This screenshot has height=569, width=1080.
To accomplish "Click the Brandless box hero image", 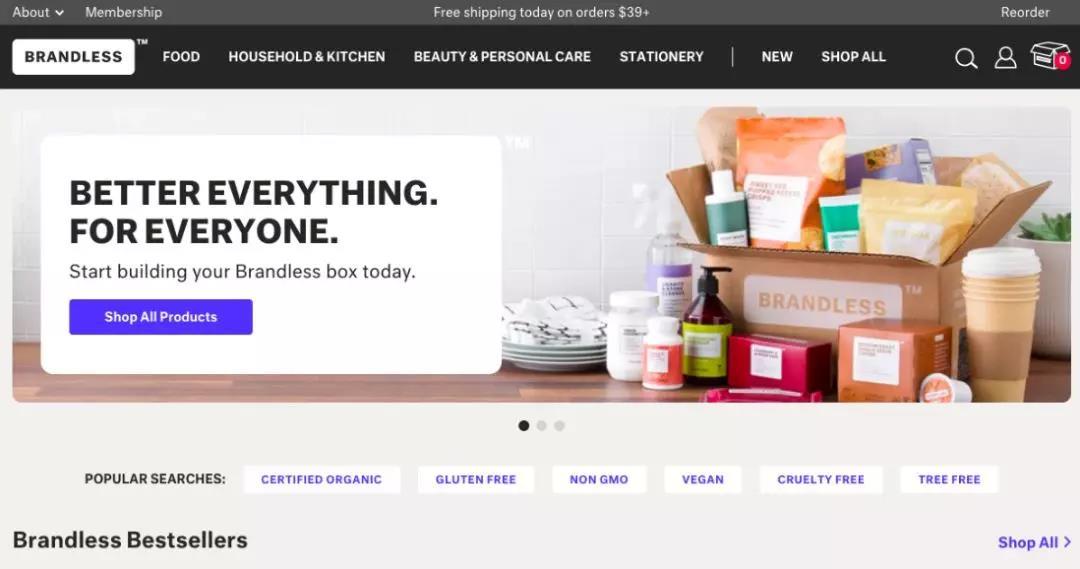I will [x=785, y=255].
